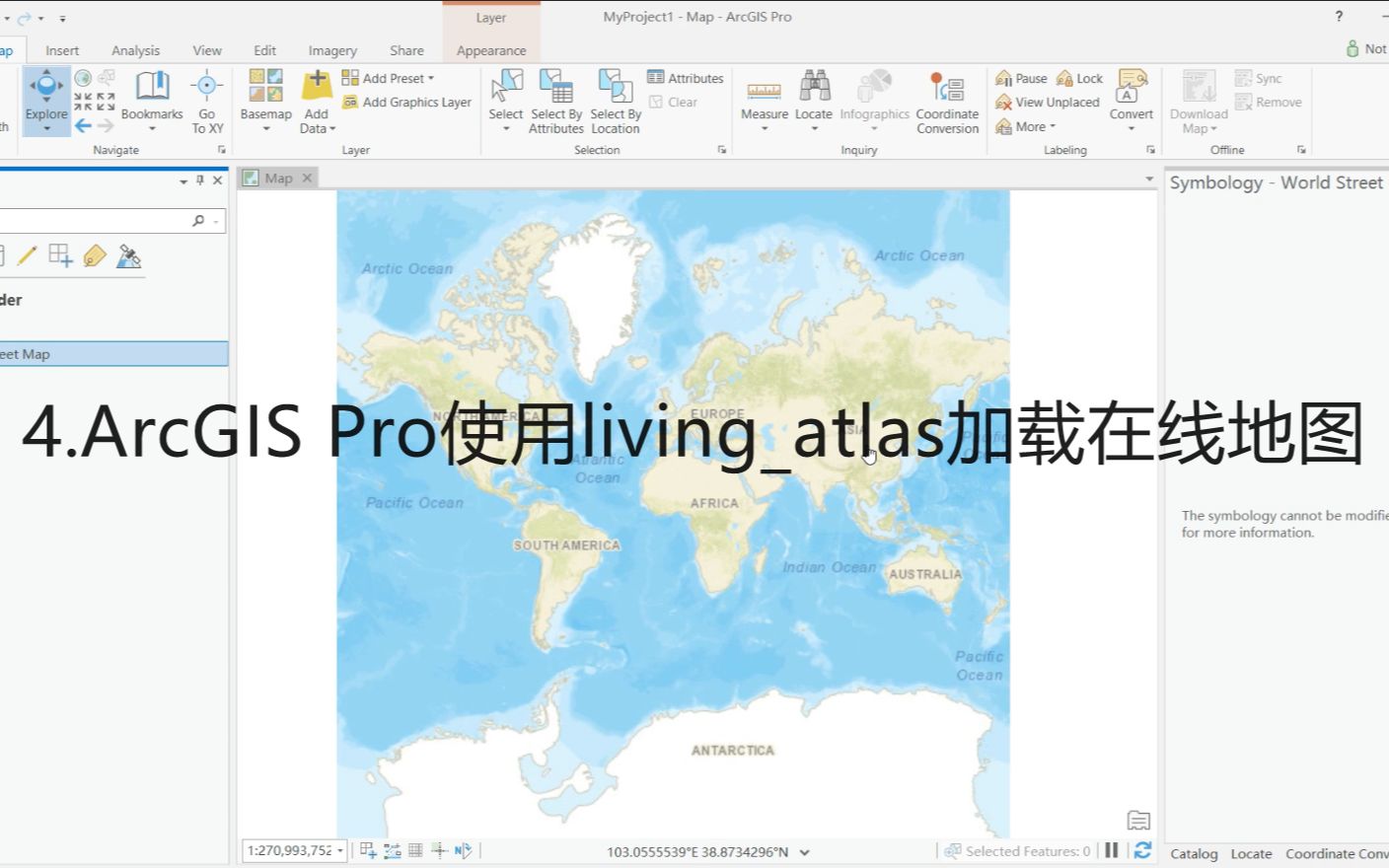The image size is (1389, 868).
Task: Open the Selection group dialog launcher
Action: click(721, 150)
